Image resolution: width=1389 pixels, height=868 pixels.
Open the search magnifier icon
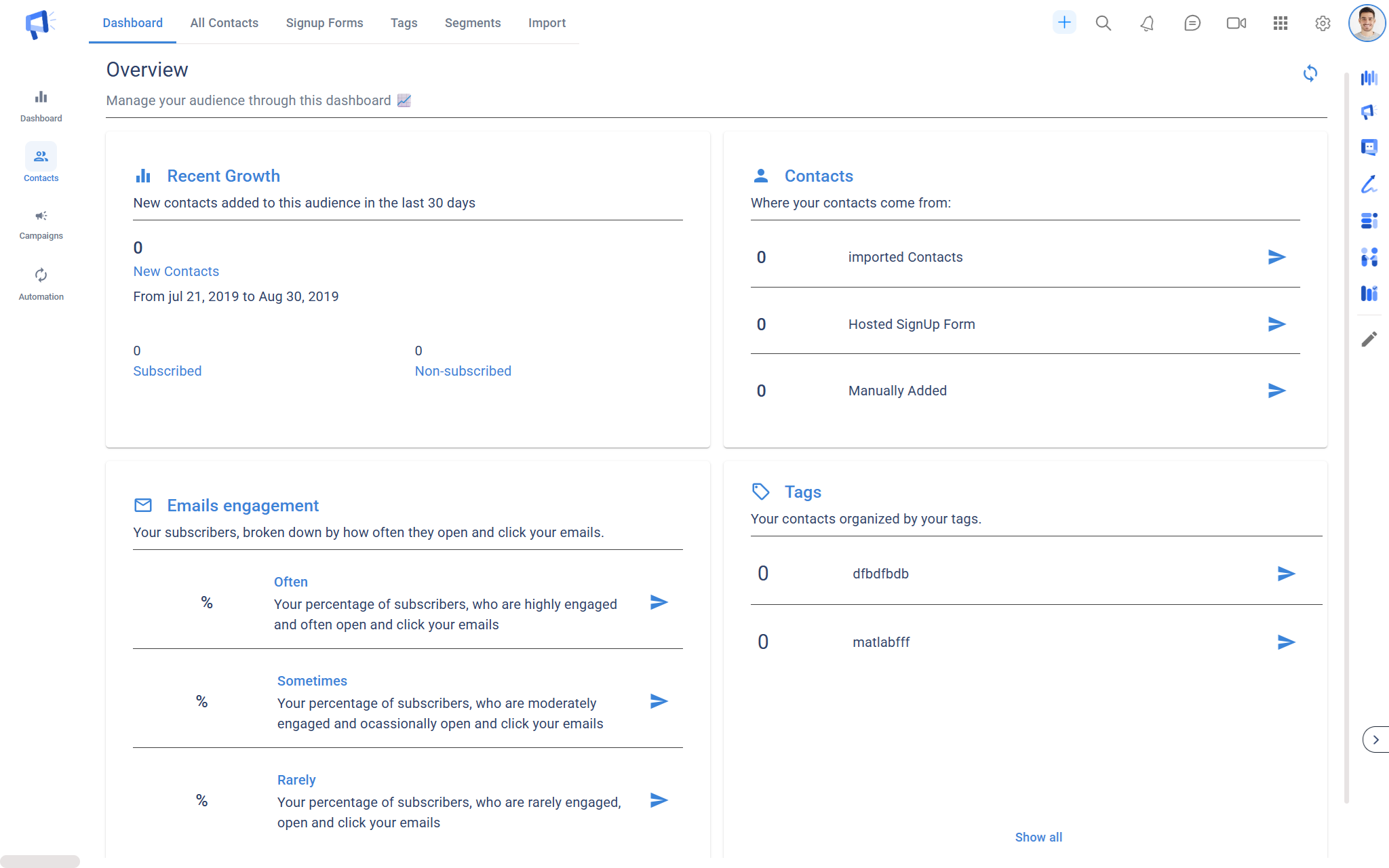pyautogui.click(x=1103, y=23)
